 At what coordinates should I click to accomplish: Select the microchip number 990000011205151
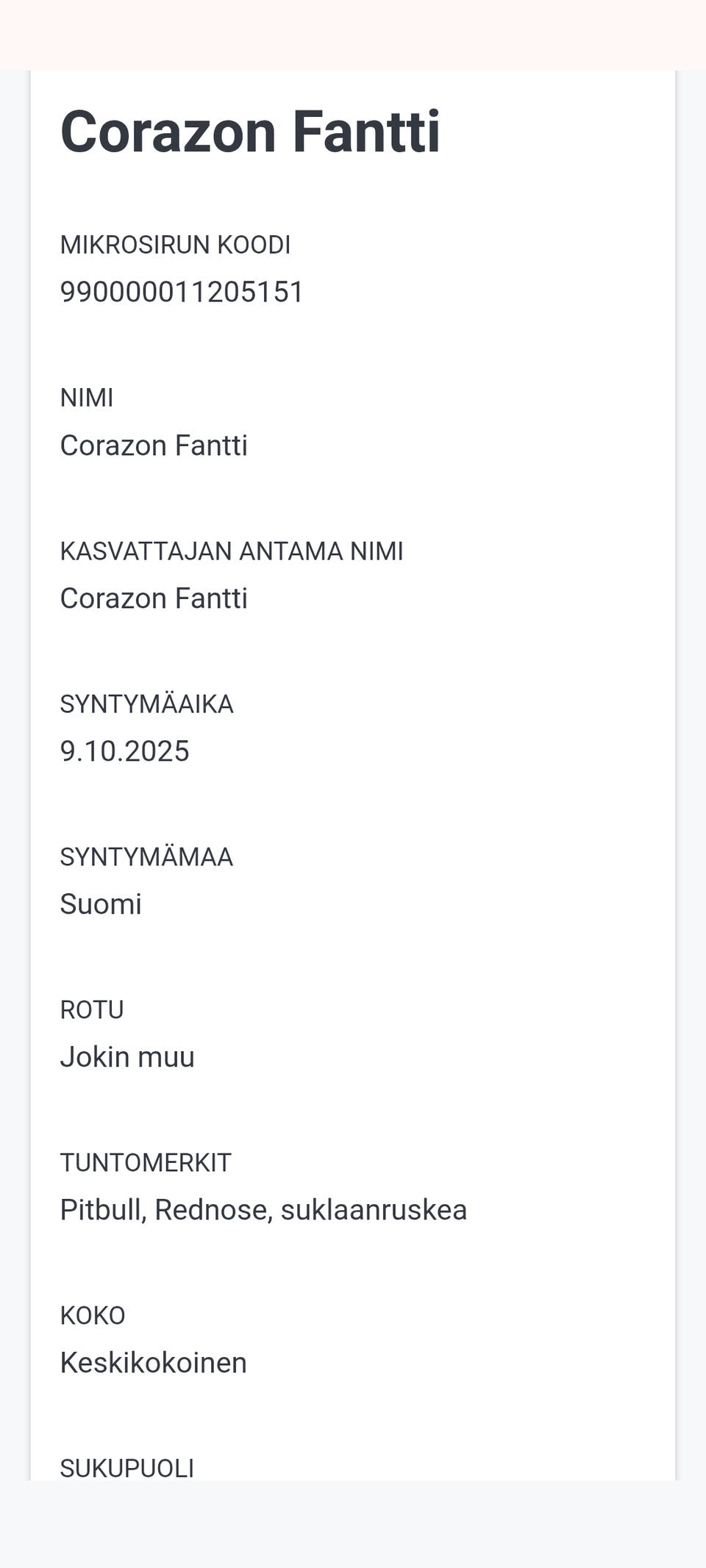tap(182, 292)
